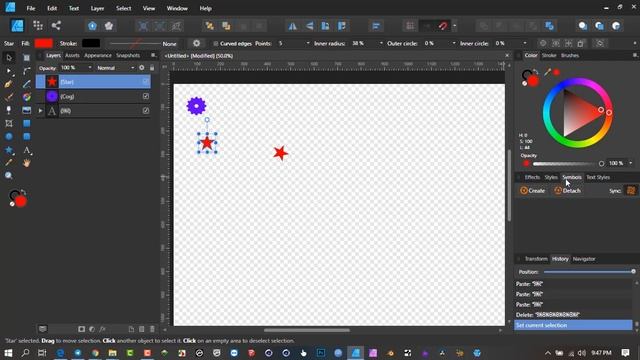The image size is (640, 360).
Task: Open the Layer menu
Action: coord(97,8)
